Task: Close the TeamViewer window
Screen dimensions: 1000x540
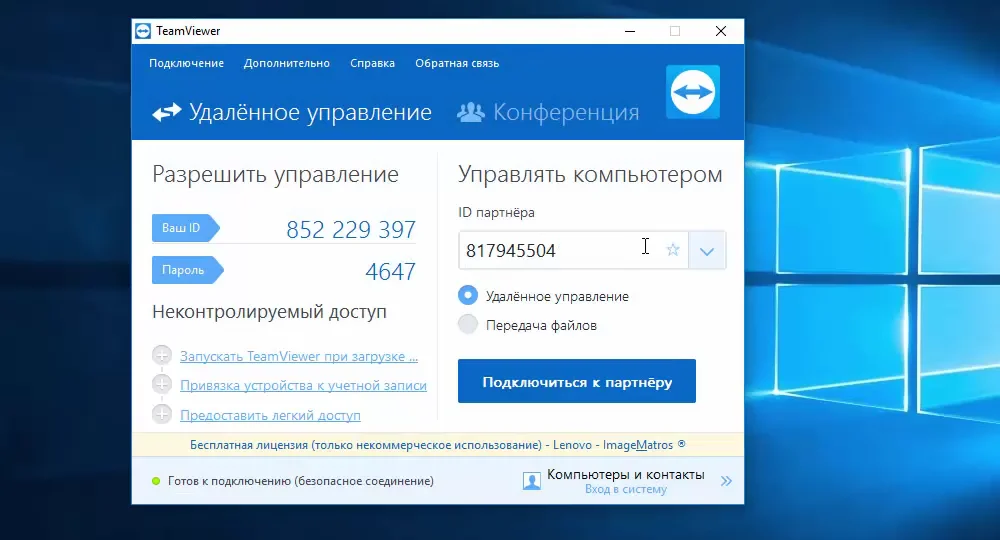Action: 721,31
